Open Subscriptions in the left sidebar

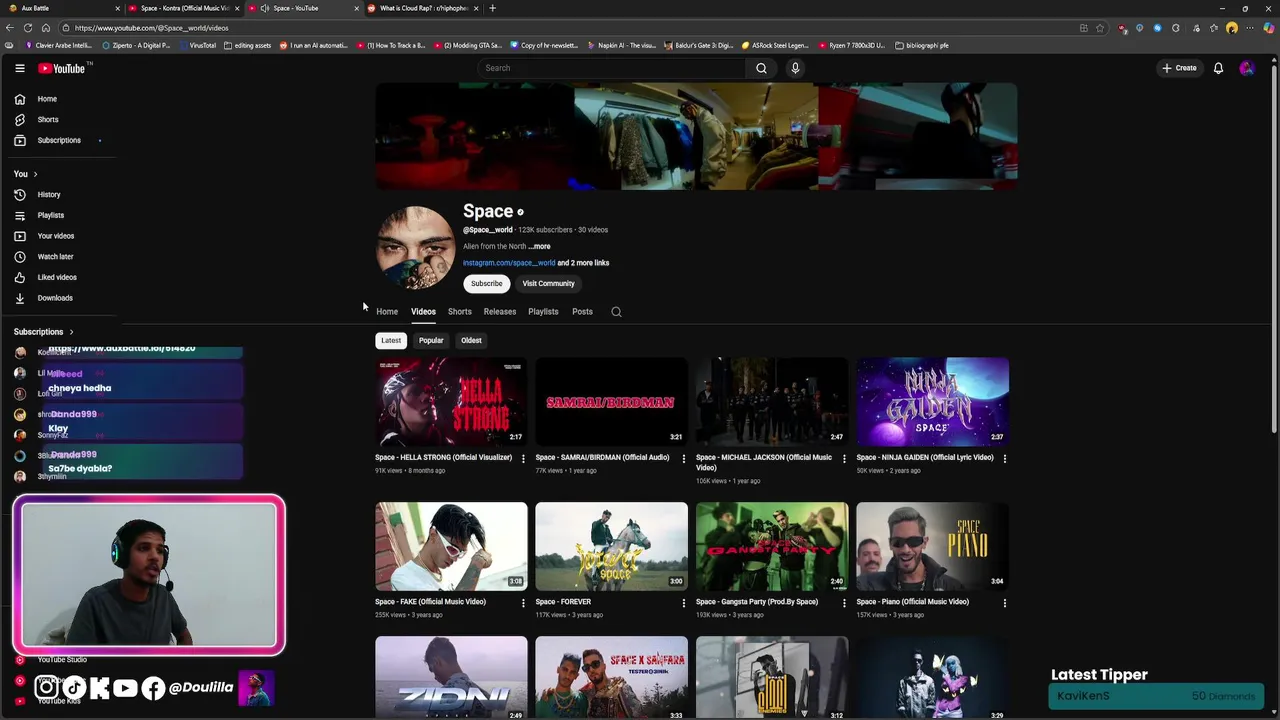tap(60, 140)
